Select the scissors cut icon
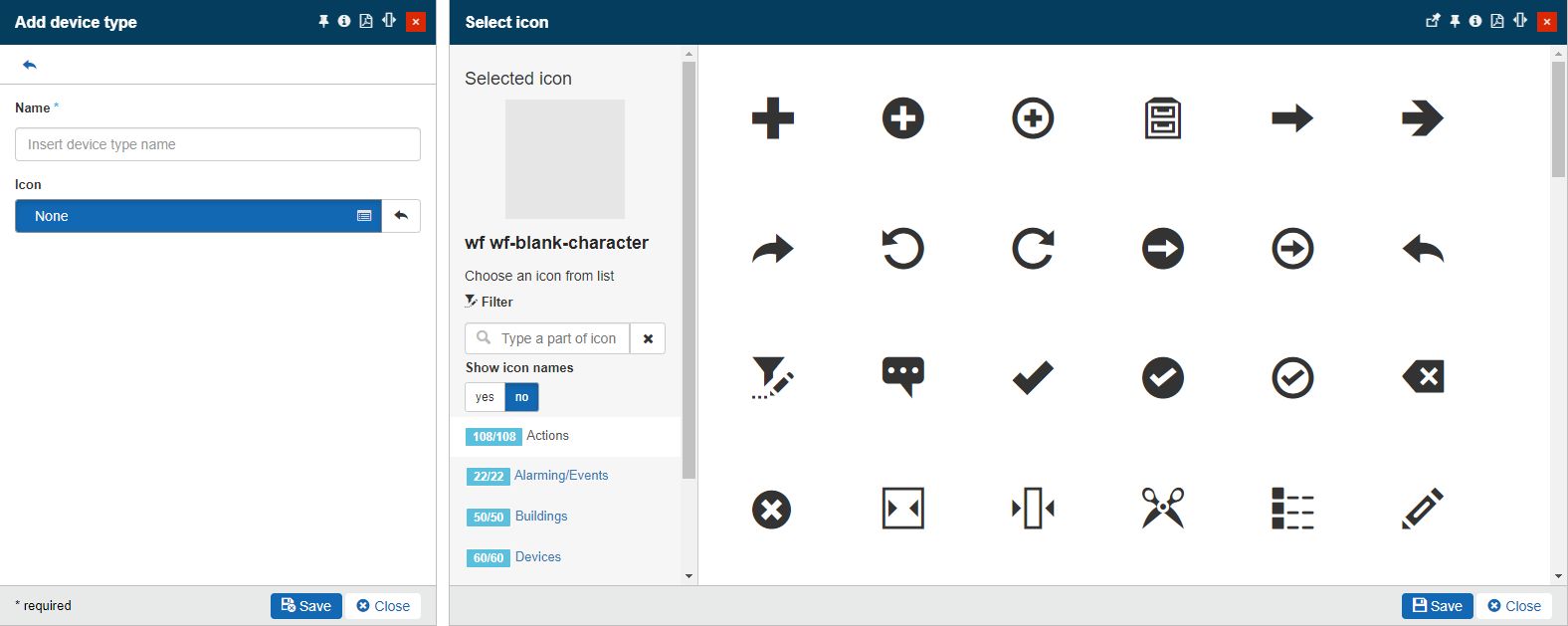The image size is (1568, 626). 1162,508
